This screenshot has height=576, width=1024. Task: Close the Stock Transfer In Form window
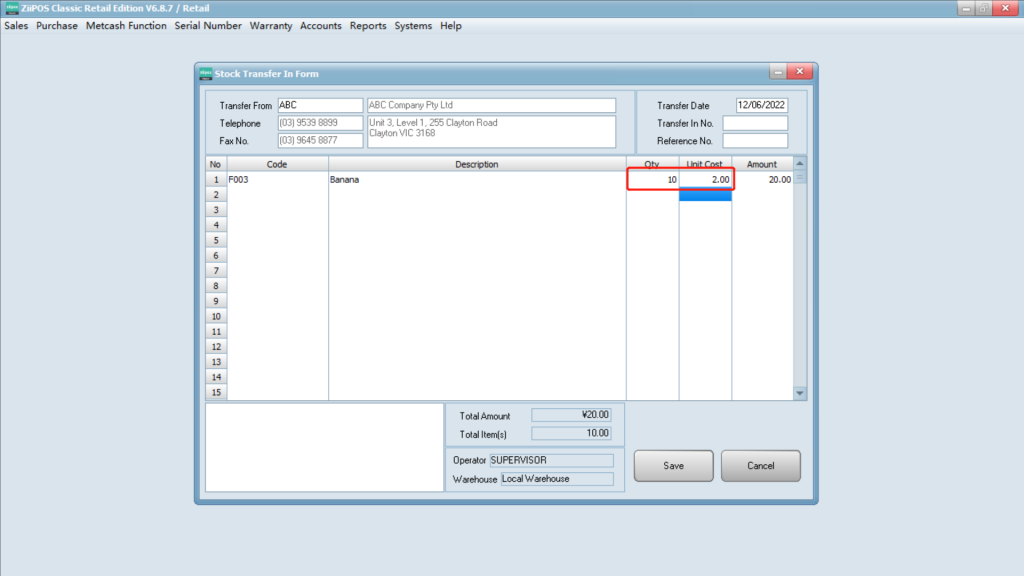tap(799, 73)
